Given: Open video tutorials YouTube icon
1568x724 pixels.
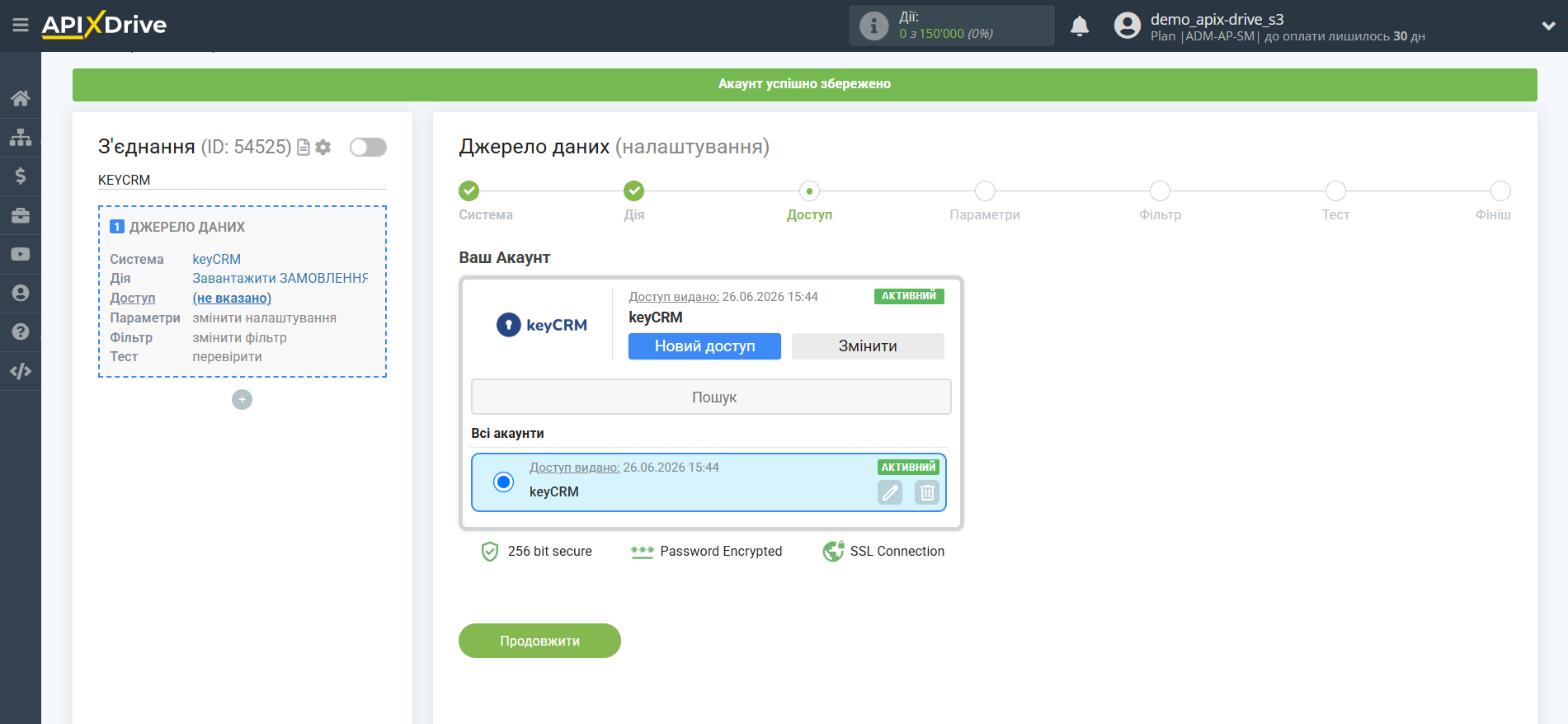Looking at the screenshot, I should click(21, 254).
